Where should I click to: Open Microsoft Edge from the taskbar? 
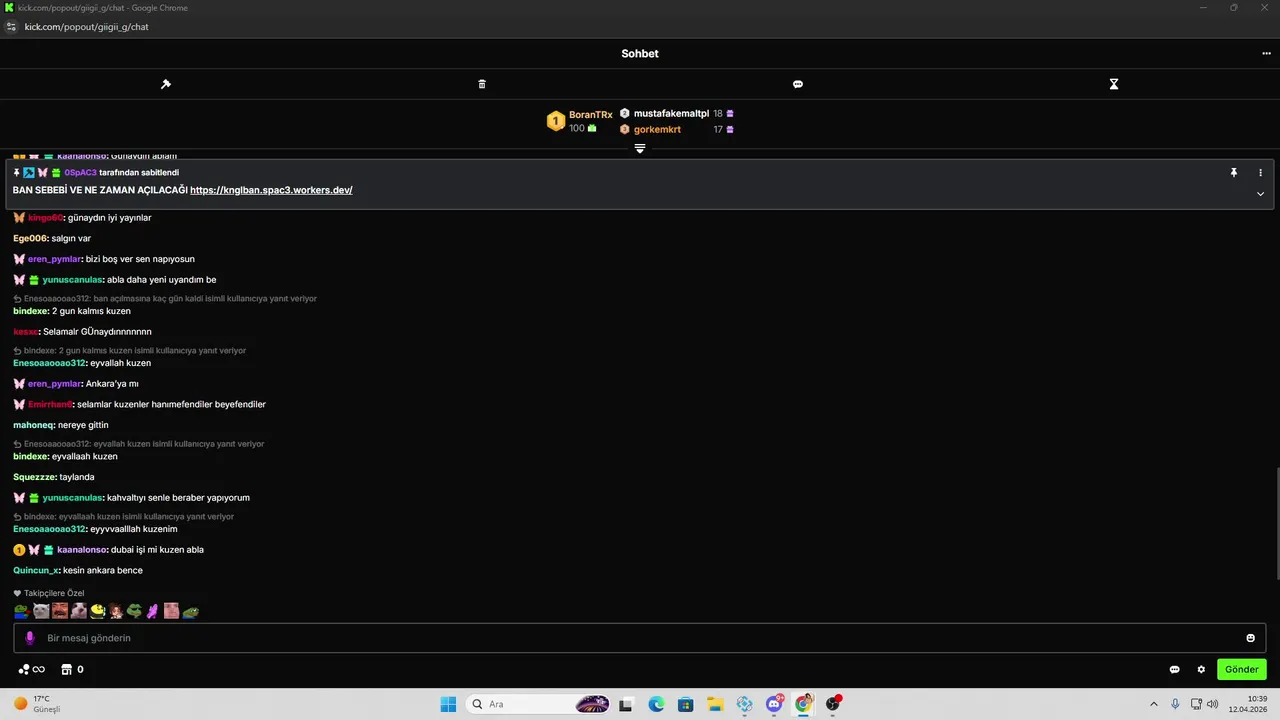point(656,704)
